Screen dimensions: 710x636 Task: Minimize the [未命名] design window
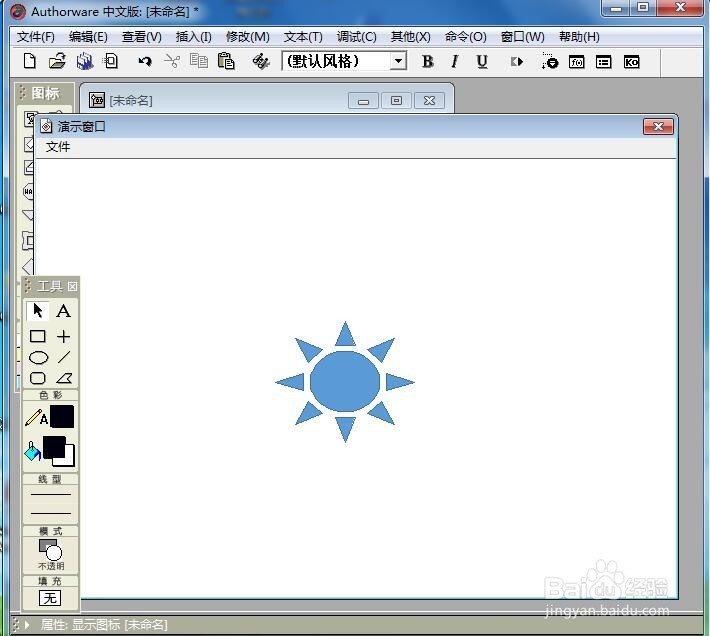pos(363,100)
